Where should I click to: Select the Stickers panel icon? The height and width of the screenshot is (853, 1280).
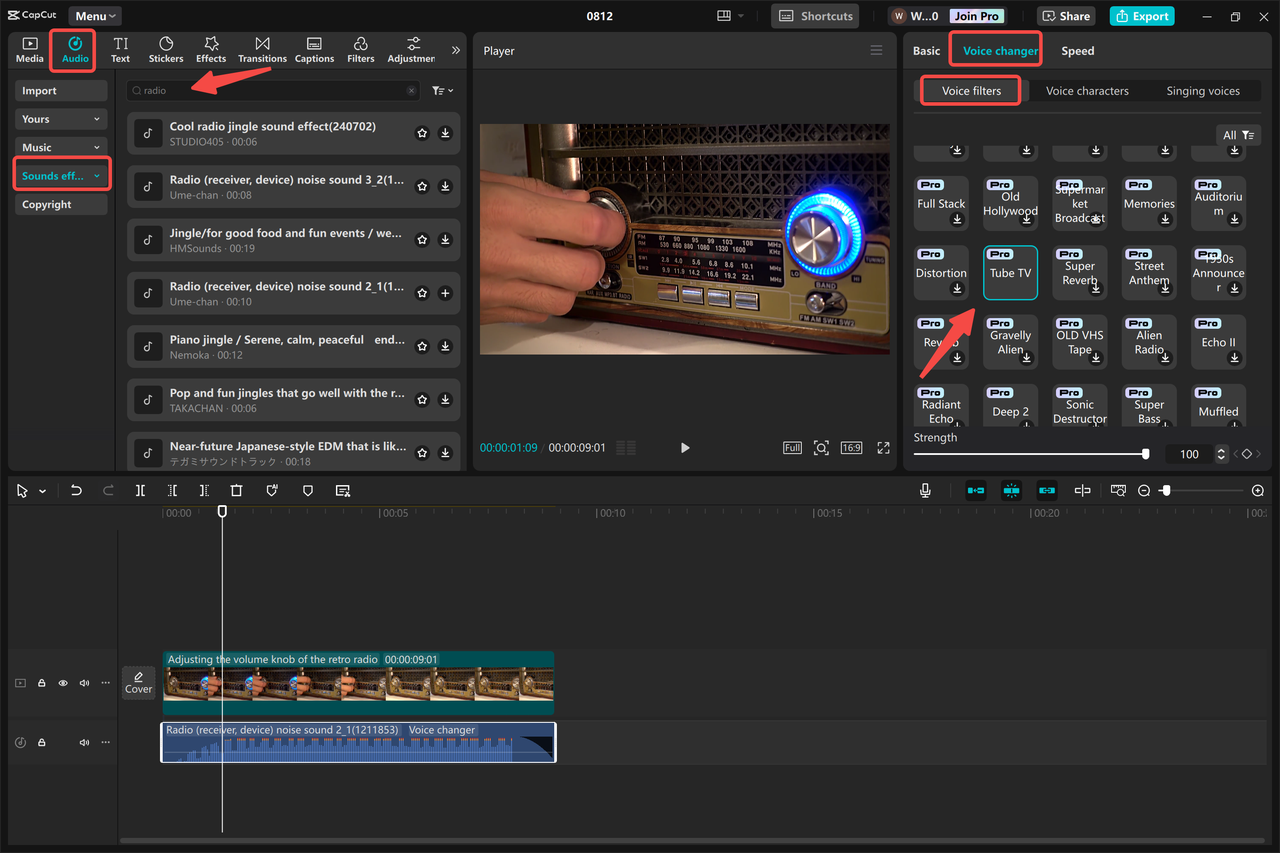[165, 49]
